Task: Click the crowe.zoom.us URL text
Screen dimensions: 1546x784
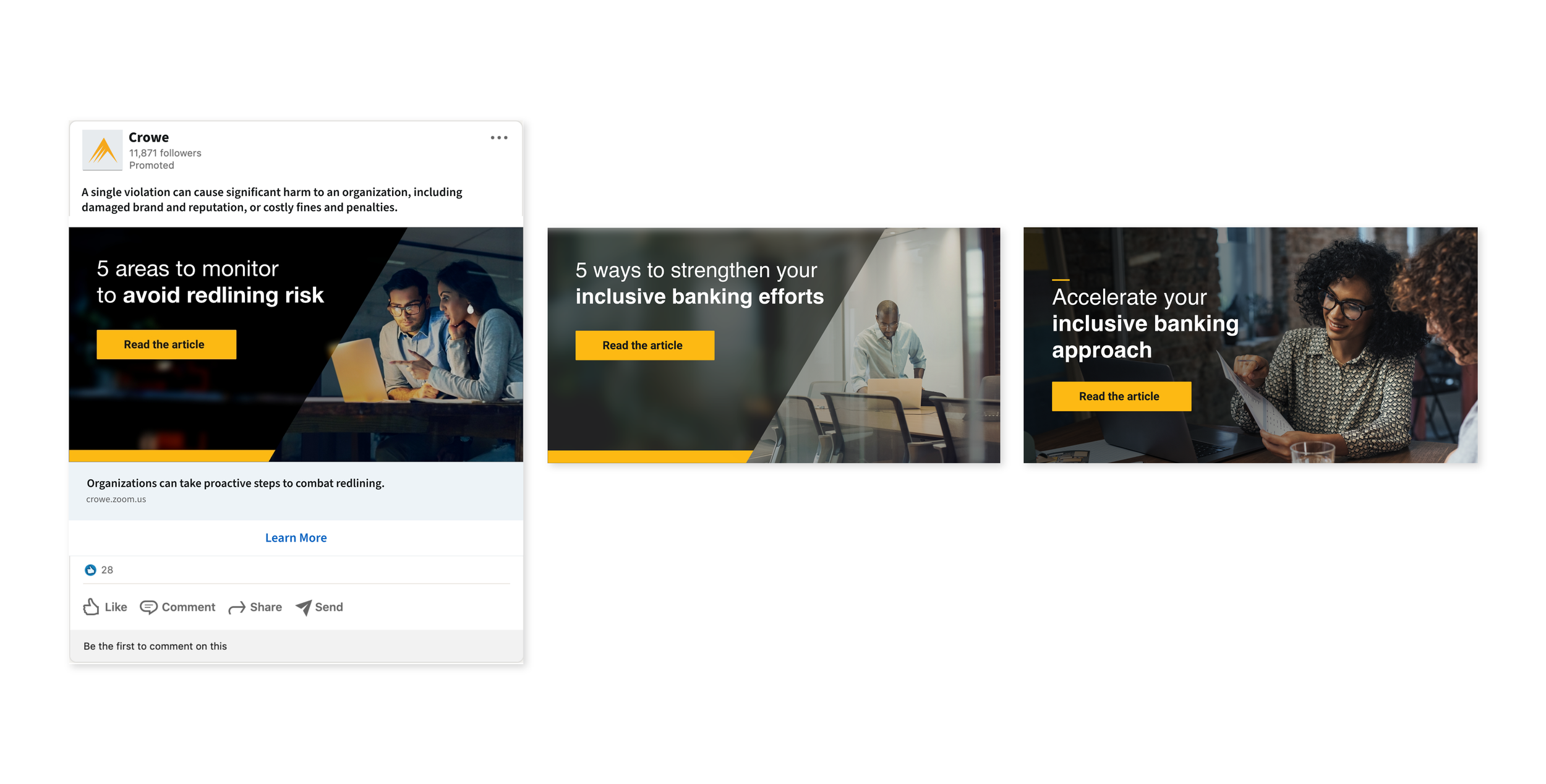Action: [116, 499]
